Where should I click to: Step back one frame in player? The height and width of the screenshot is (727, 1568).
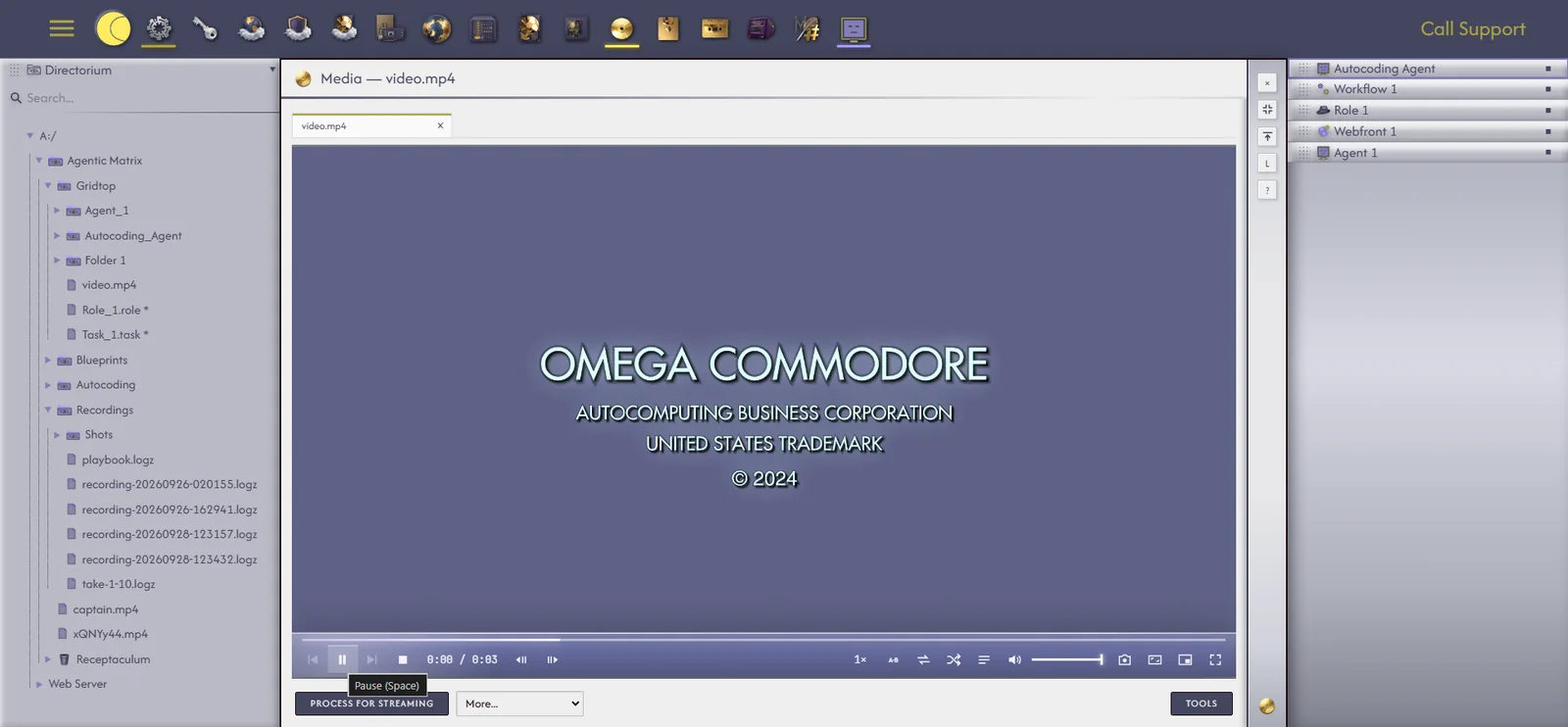tap(521, 660)
